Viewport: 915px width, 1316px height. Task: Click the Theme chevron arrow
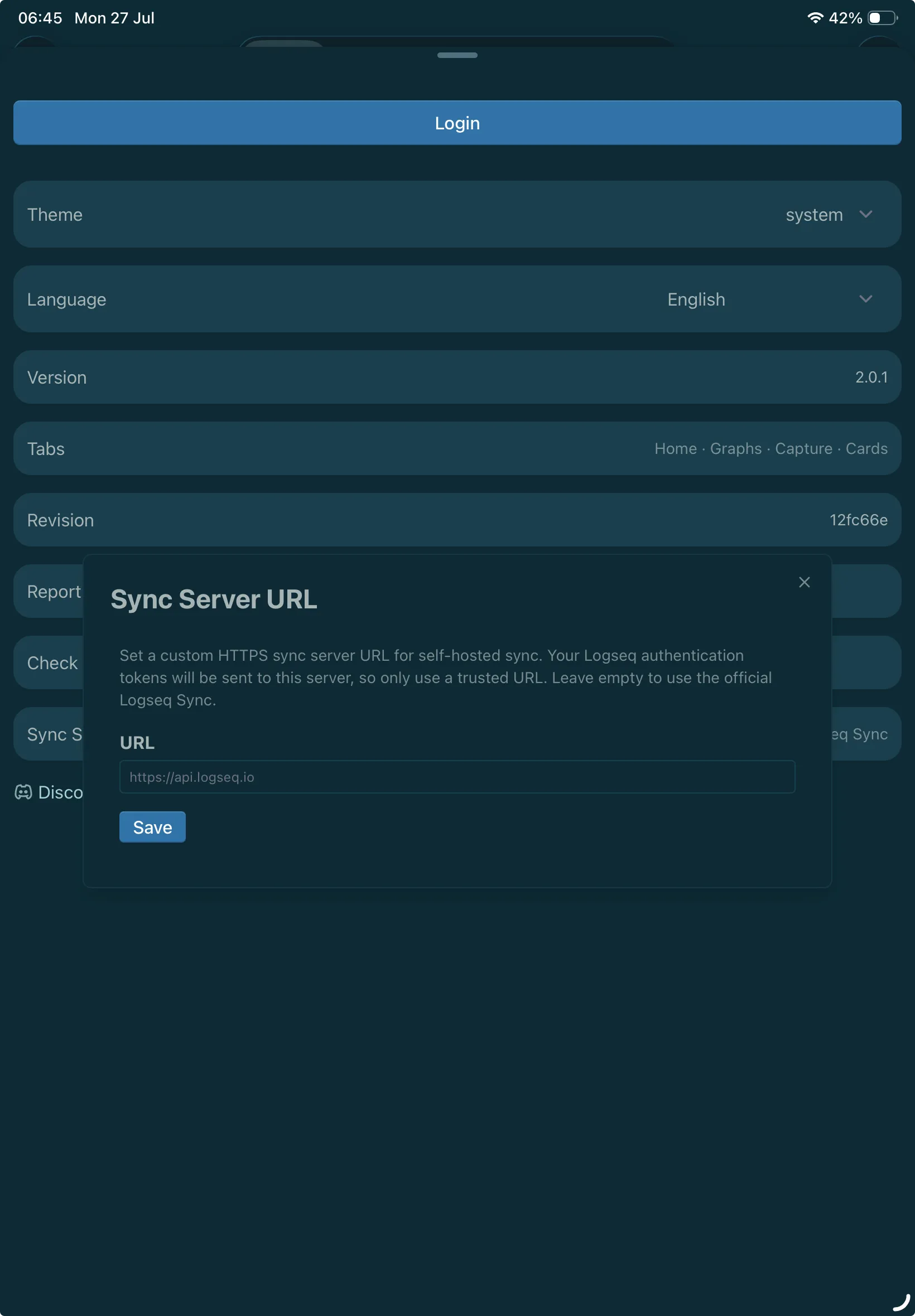[865, 214]
